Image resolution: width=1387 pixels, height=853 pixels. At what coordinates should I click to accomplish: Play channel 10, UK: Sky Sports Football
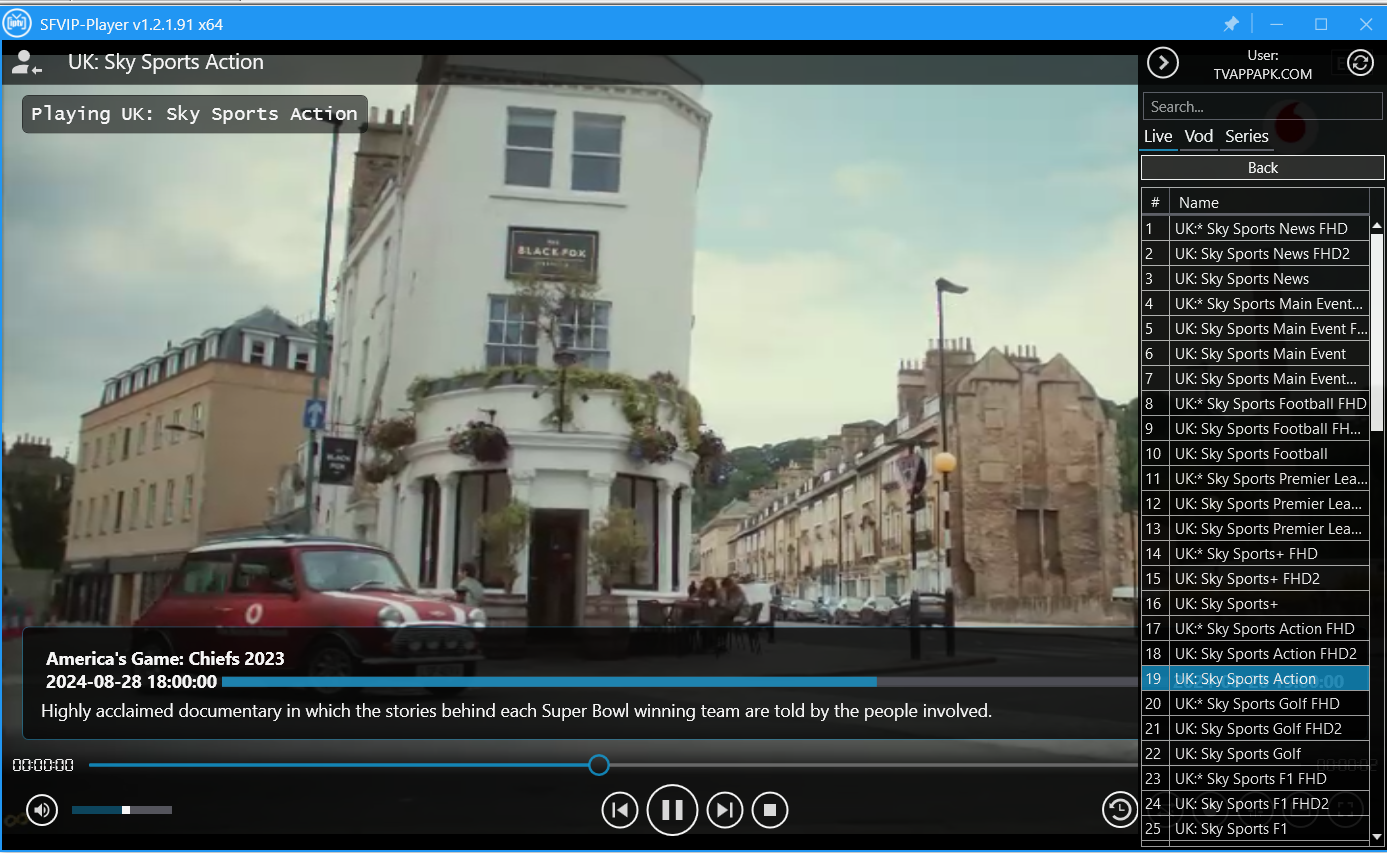pyautogui.click(x=1255, y=454)
